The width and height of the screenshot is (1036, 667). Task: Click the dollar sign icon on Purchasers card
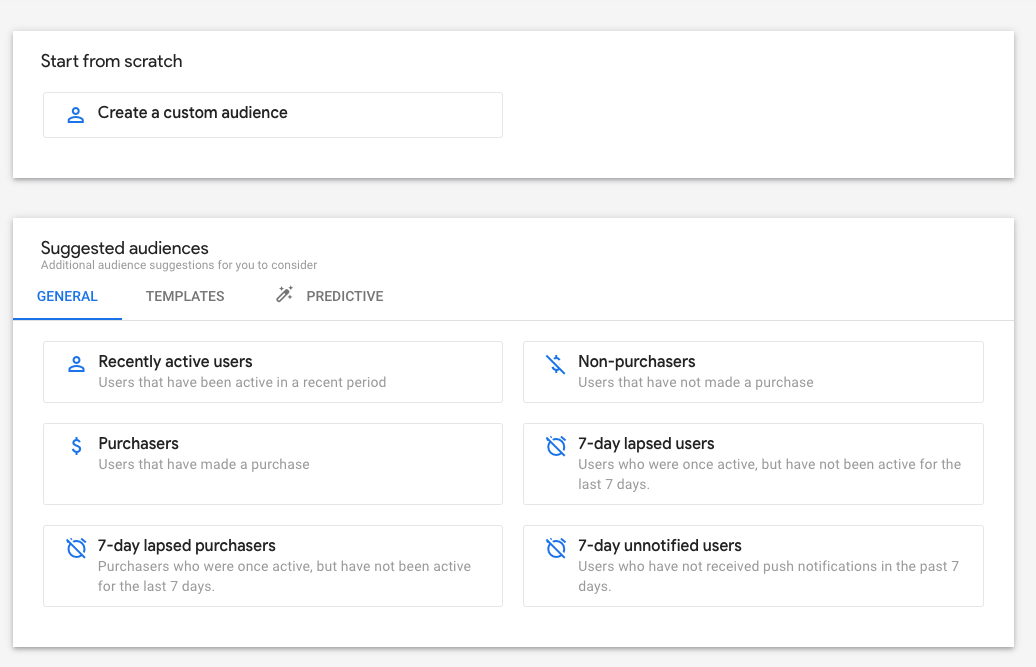click(76, 447)
